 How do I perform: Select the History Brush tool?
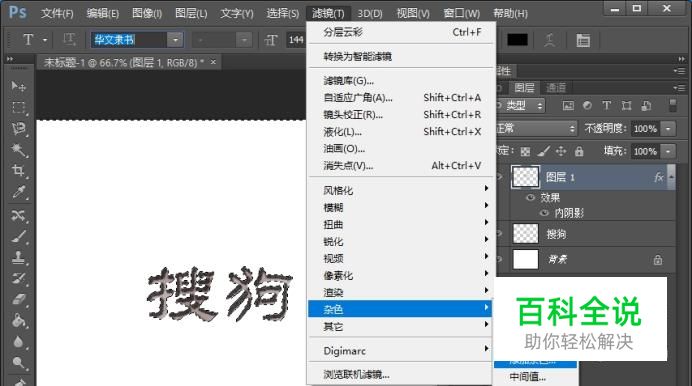tap(18, 278)
